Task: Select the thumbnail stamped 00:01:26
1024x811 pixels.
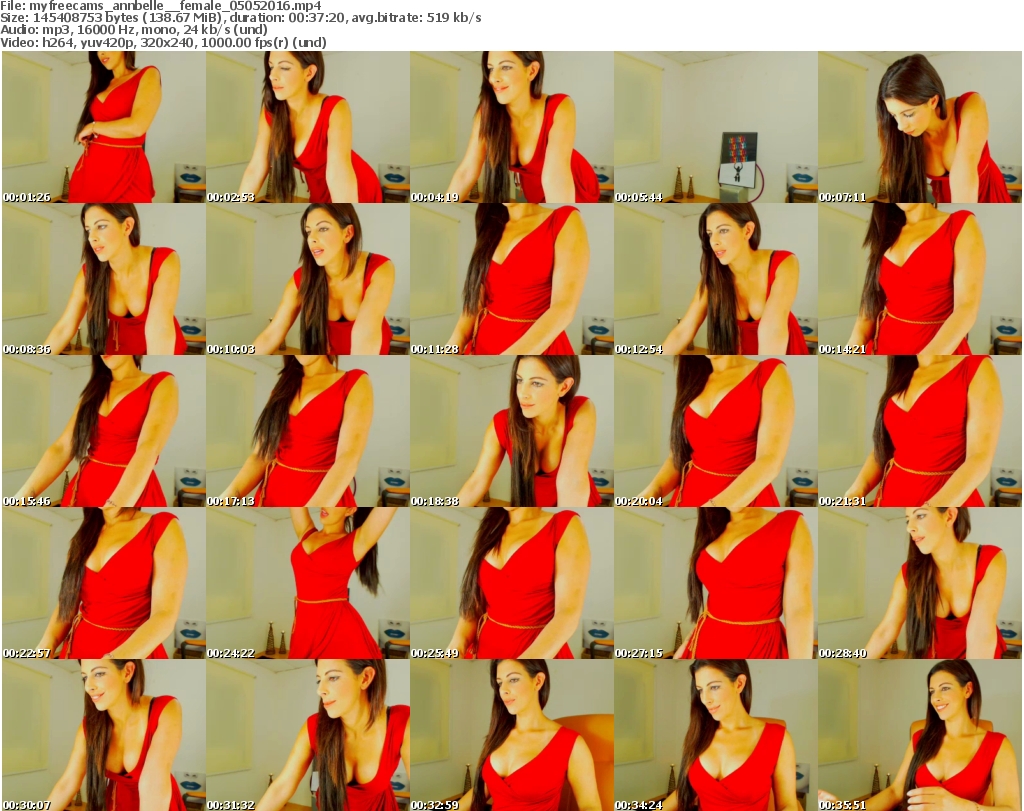Action: 104,127
